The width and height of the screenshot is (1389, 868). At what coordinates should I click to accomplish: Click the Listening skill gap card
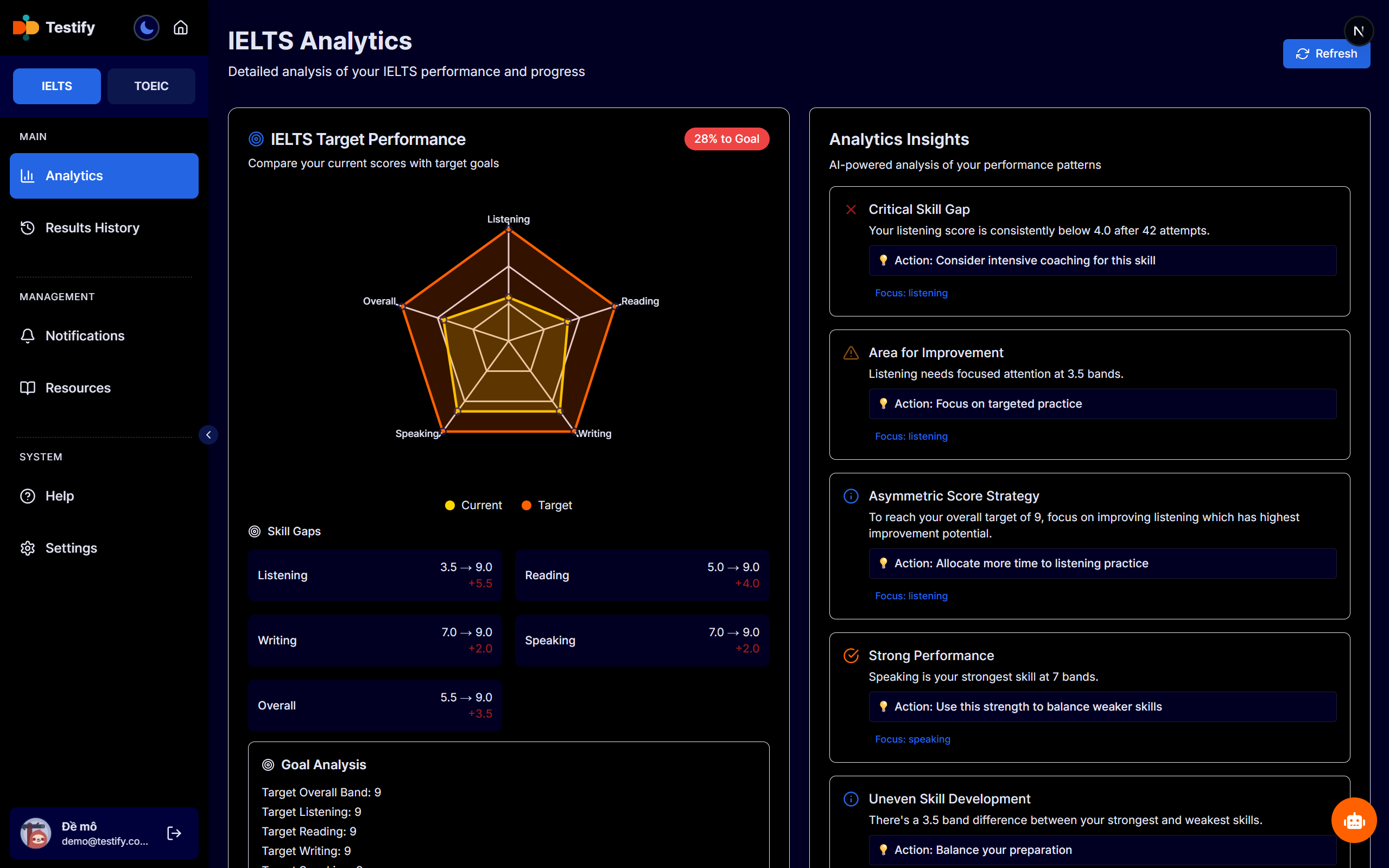(x=375, y=575)
